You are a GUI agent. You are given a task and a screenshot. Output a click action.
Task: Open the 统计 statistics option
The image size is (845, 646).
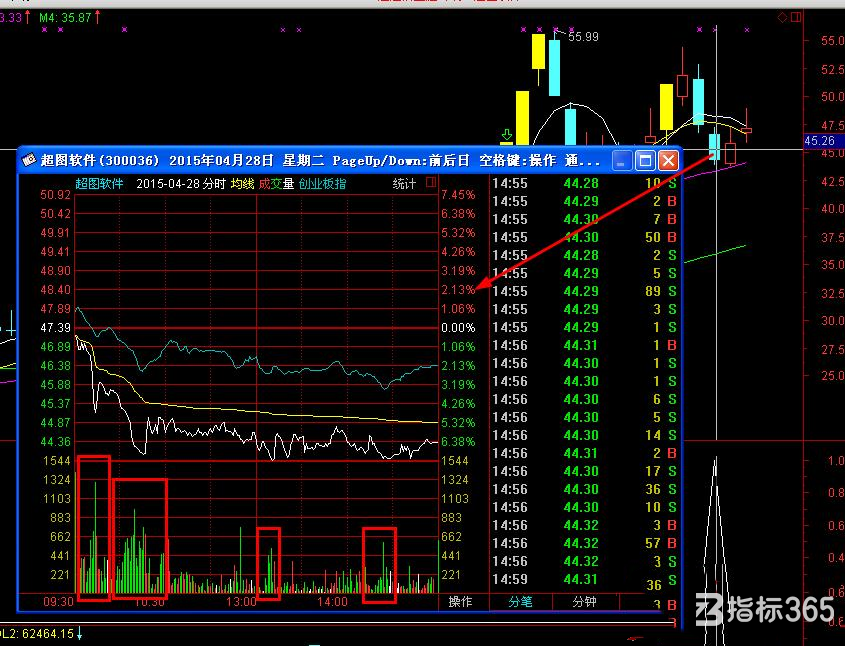pyautogui.click(x=404, y=184)
